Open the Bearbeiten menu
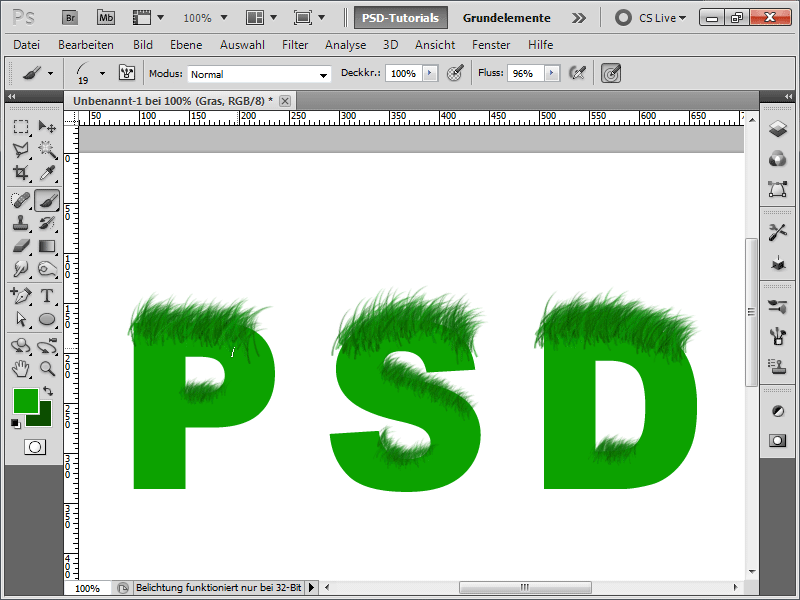The height and width of the screenshot is (600, 800). tap(86, 45)
